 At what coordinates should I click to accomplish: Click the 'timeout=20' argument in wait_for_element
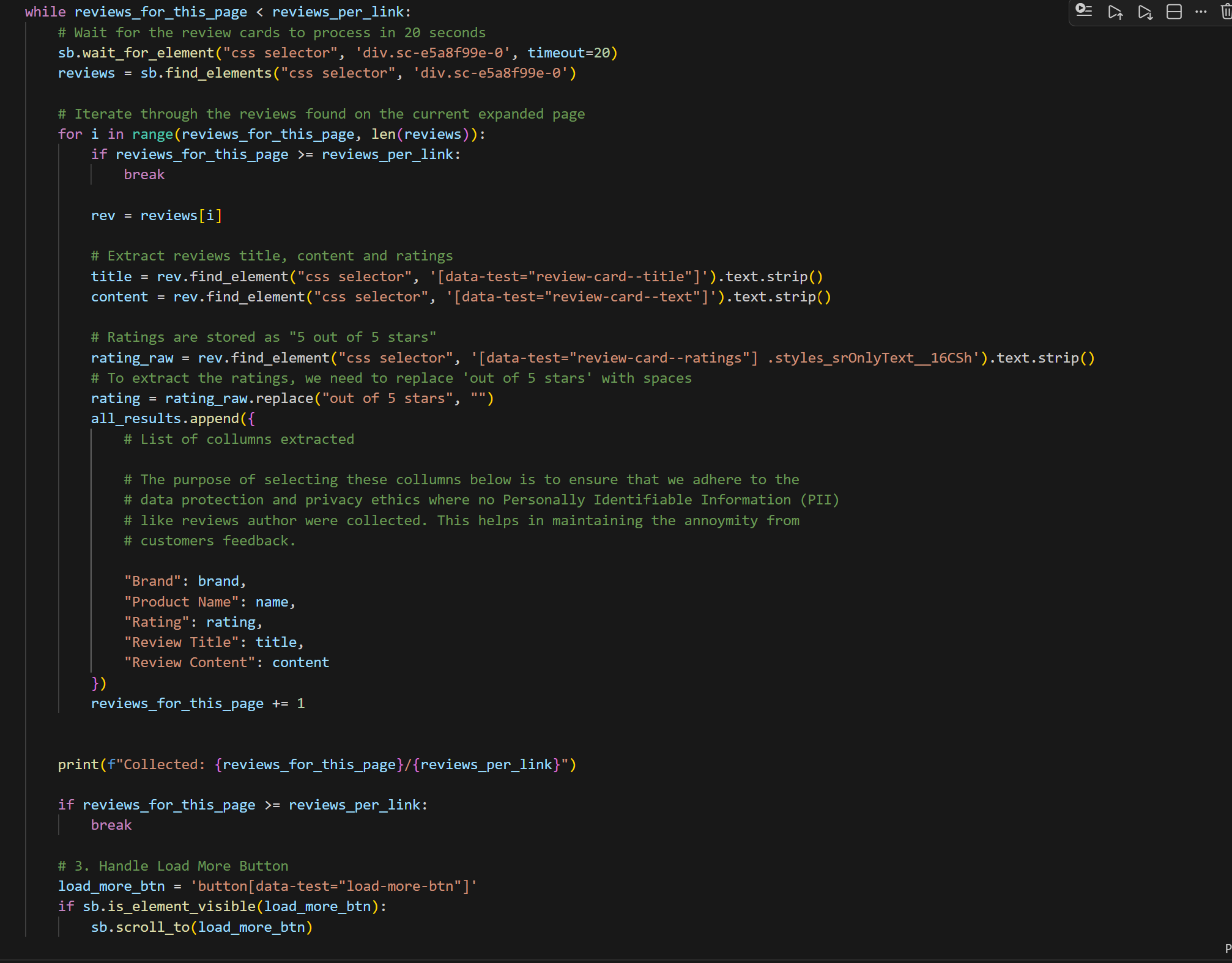pos(568,53)
